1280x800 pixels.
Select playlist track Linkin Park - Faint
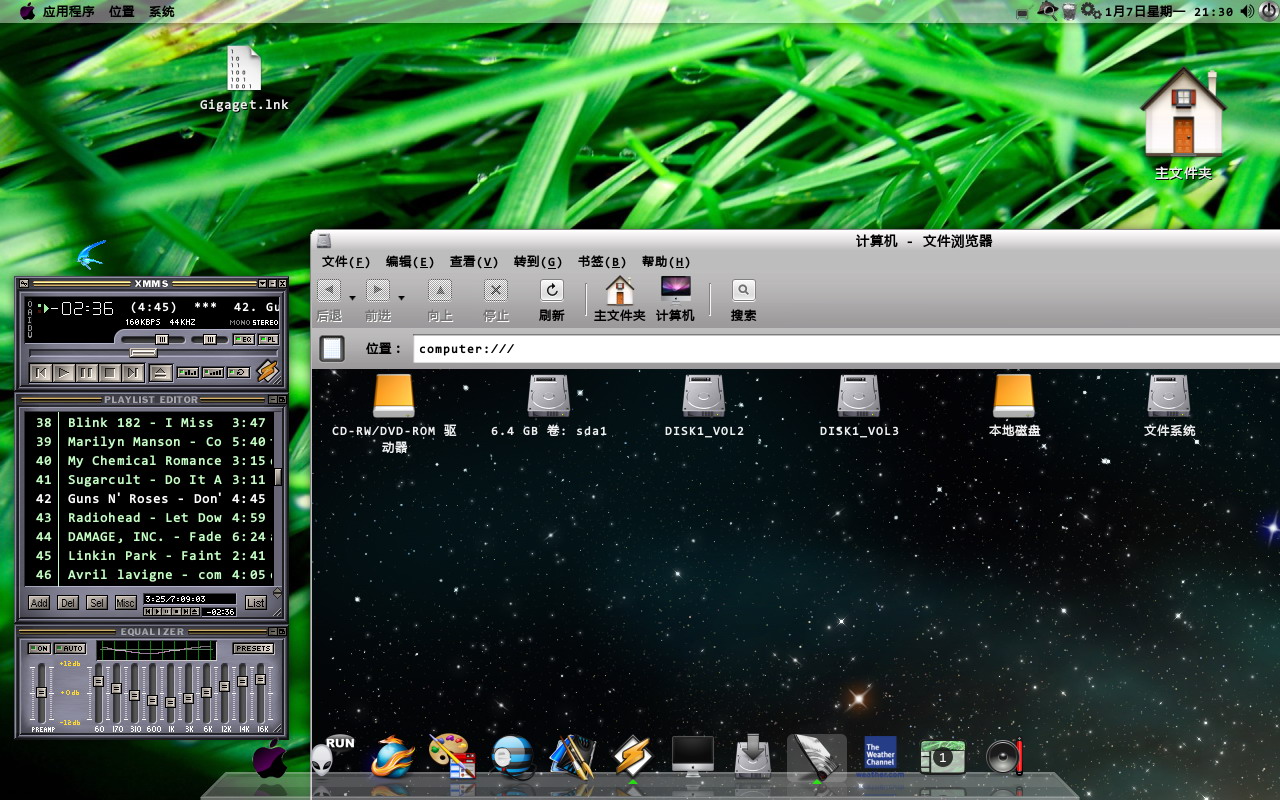tap(150, 556)
